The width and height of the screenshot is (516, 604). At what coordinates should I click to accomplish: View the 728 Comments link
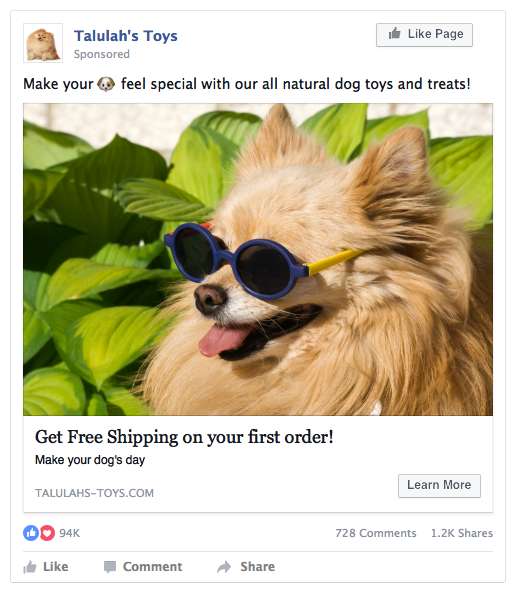click(376, 533)
